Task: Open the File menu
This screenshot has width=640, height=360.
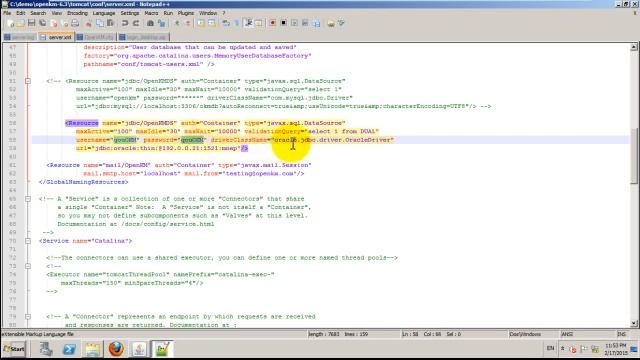Action: [x=7, y=13]
